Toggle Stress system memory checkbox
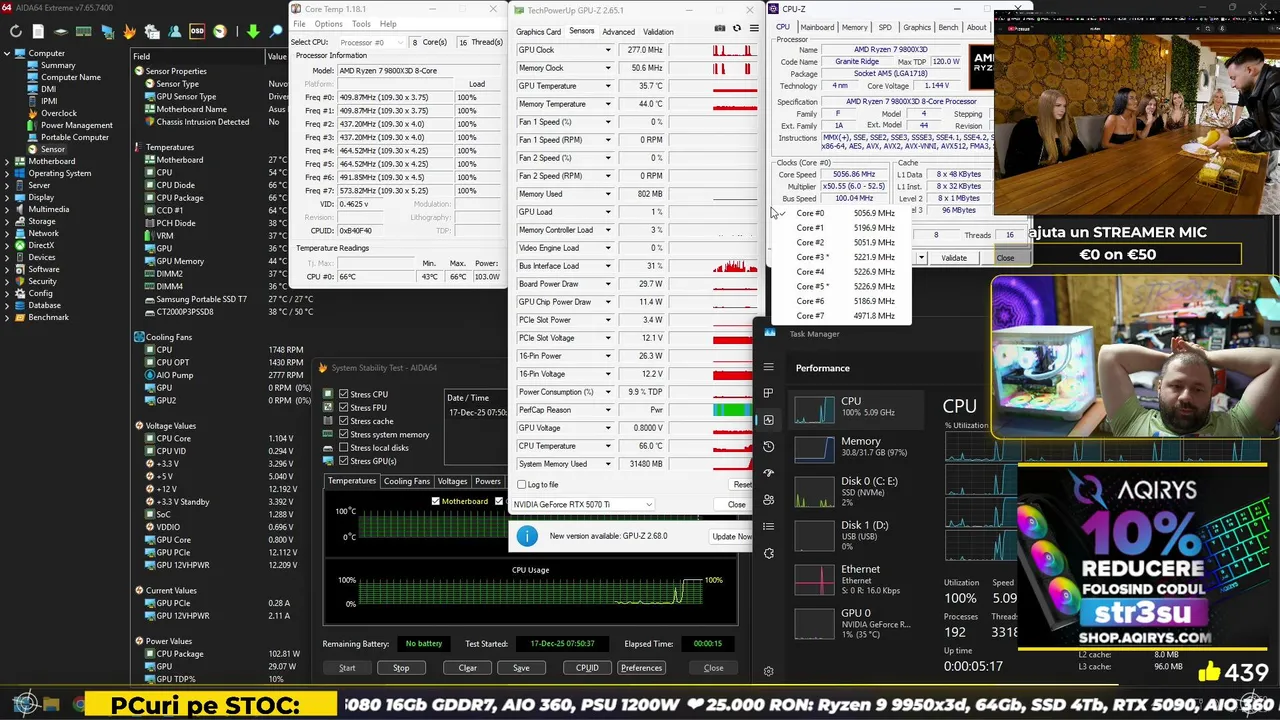The width and height of the screenshot is (1280, 720). (x=343, y=434)
